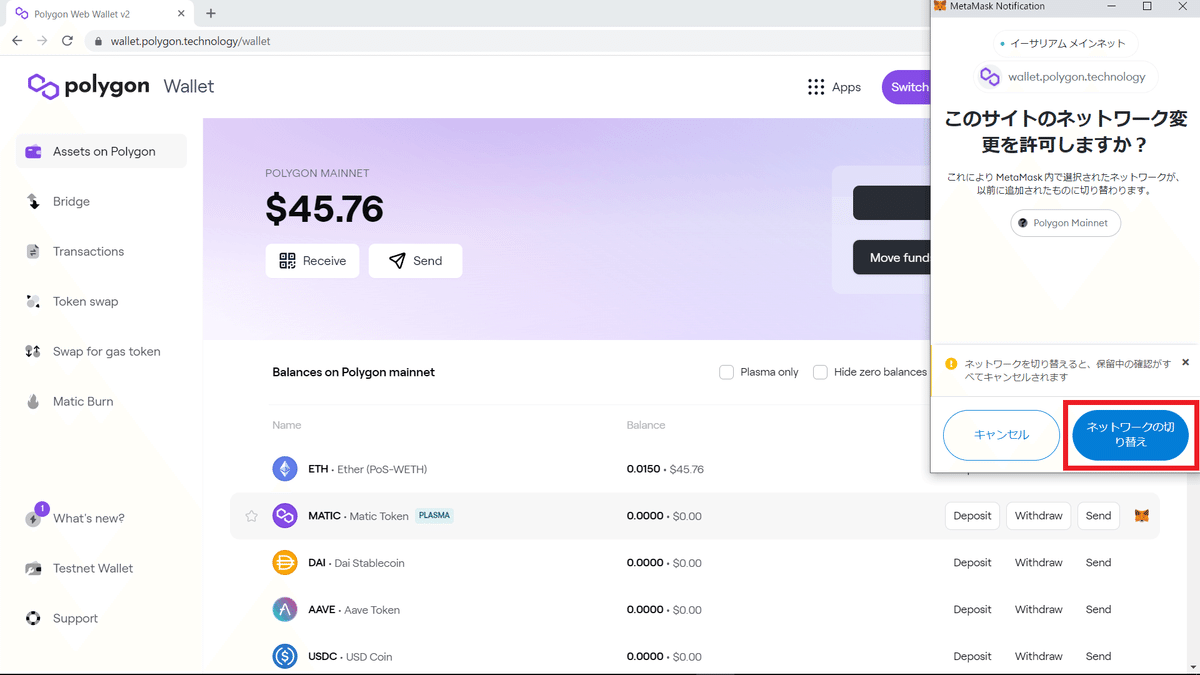Click the Balance column header
Viewport: 1200px width, 675px height.
pos(646,425)
